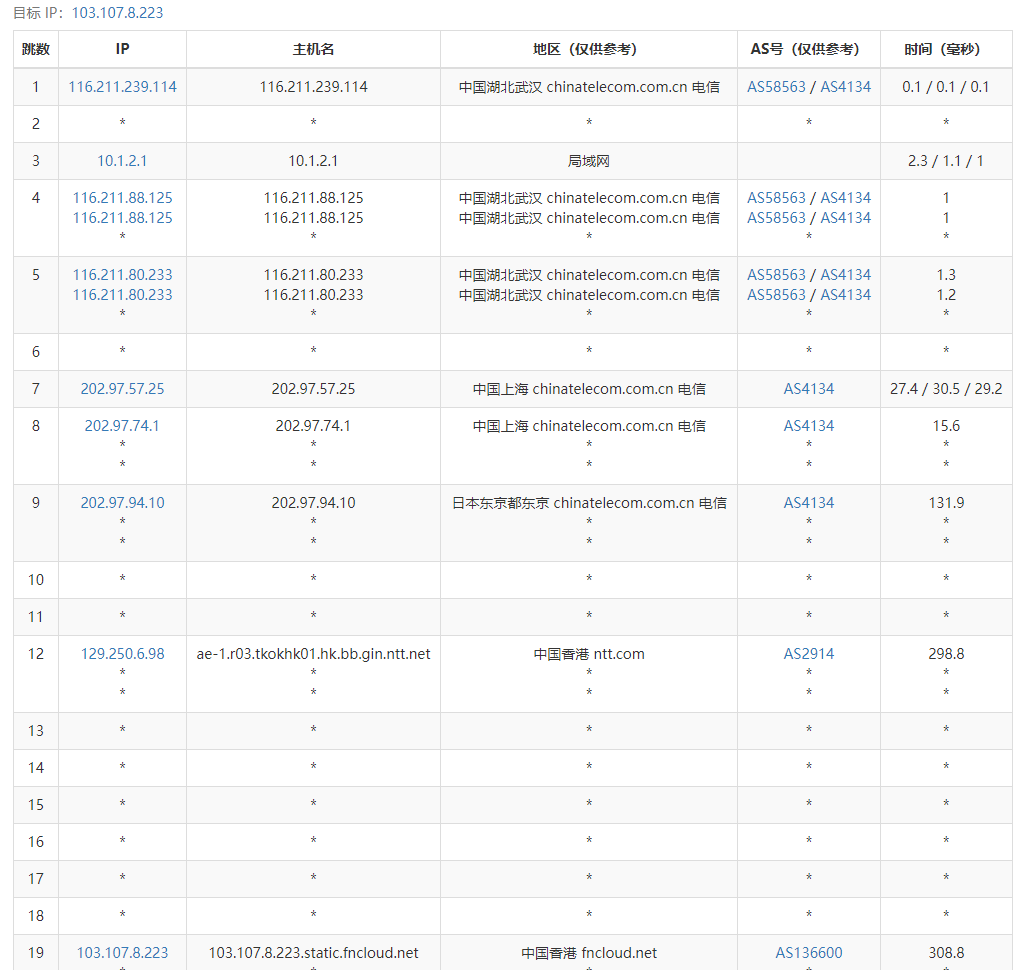Click the time value 1.3 in hop 5
This screenshot has width=1020, height=970.
946,275
